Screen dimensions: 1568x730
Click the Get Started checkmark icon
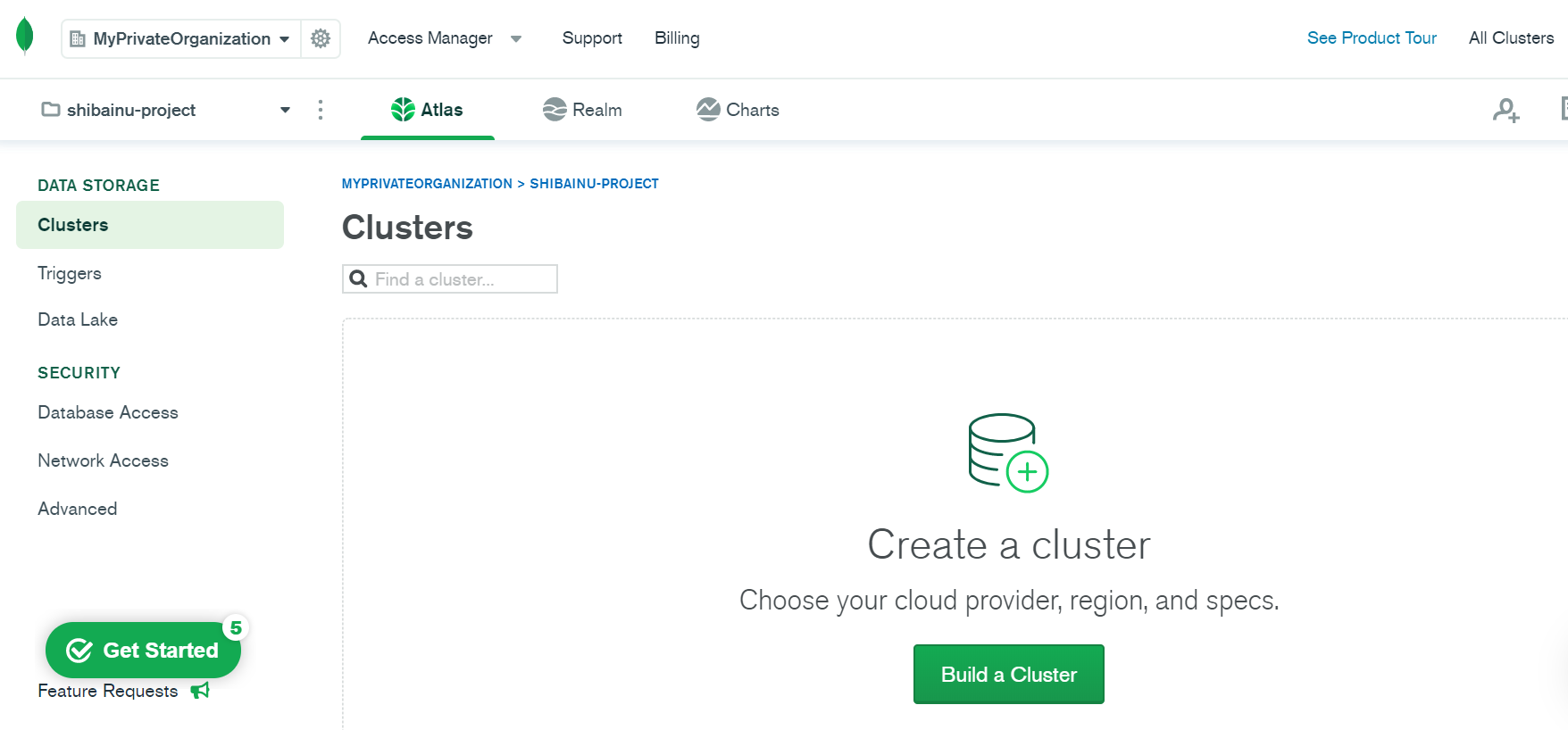79,651
